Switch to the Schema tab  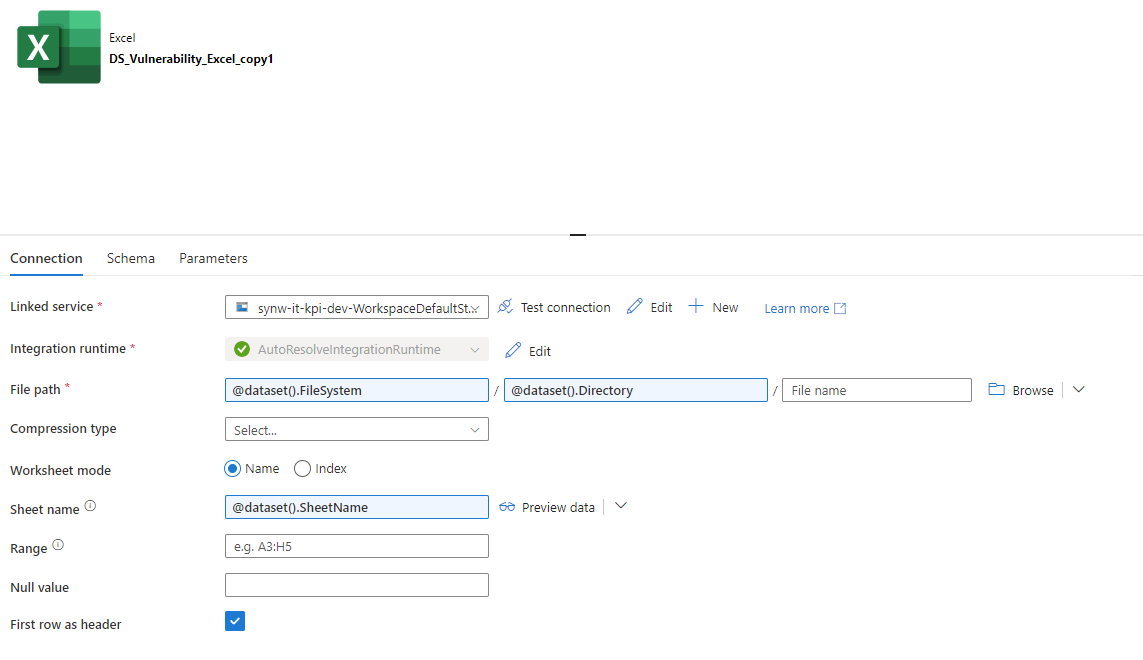point(130,258)
